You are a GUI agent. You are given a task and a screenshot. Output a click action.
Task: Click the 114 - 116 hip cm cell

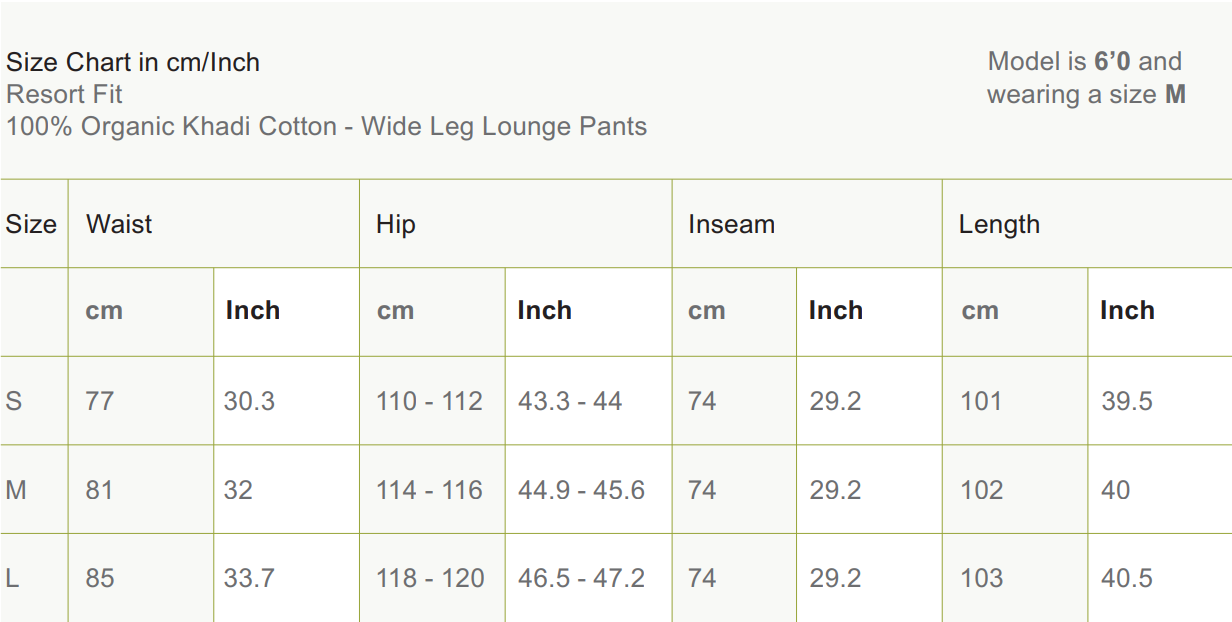[429, 490]
